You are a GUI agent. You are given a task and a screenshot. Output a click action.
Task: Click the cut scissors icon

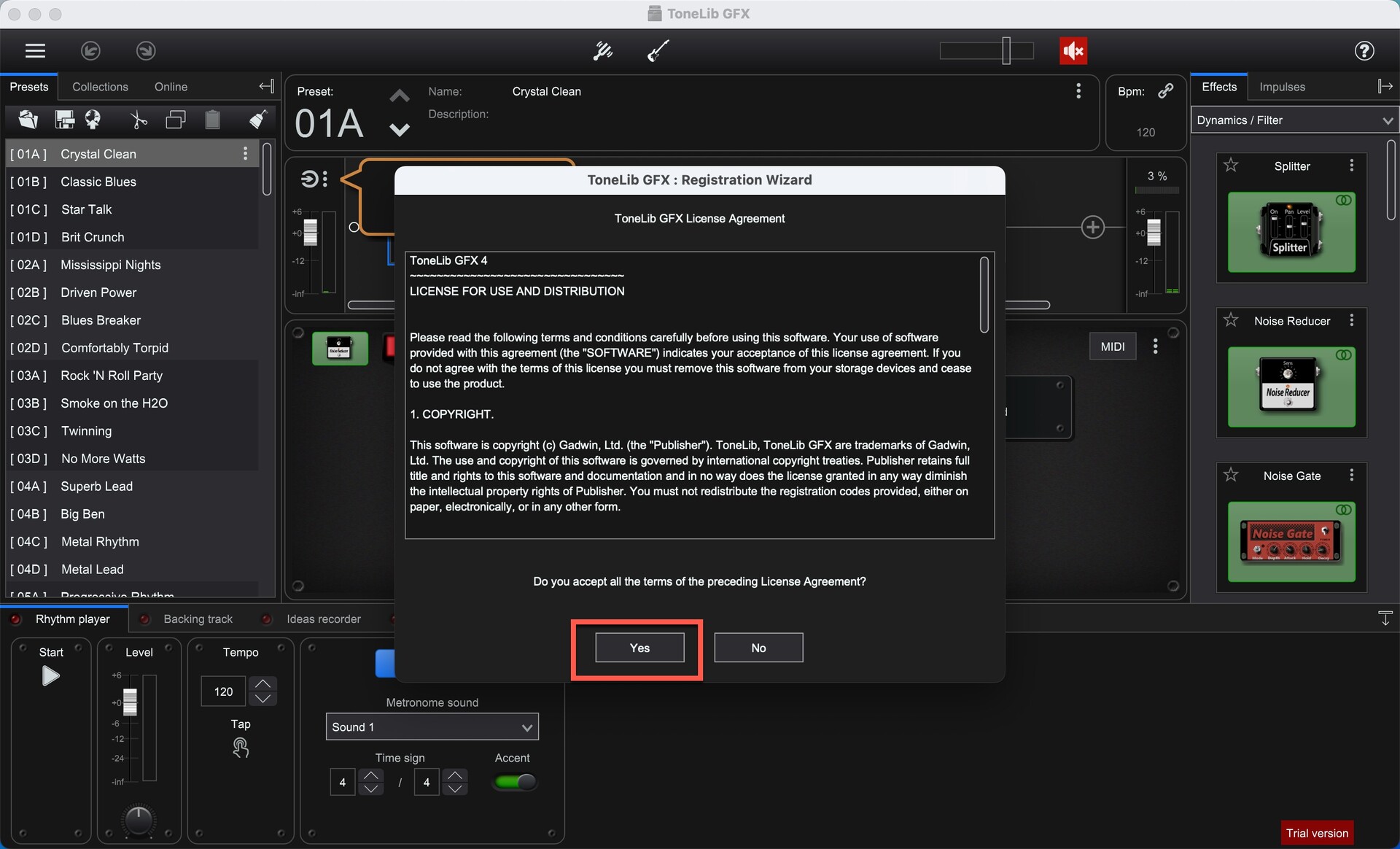139,120
